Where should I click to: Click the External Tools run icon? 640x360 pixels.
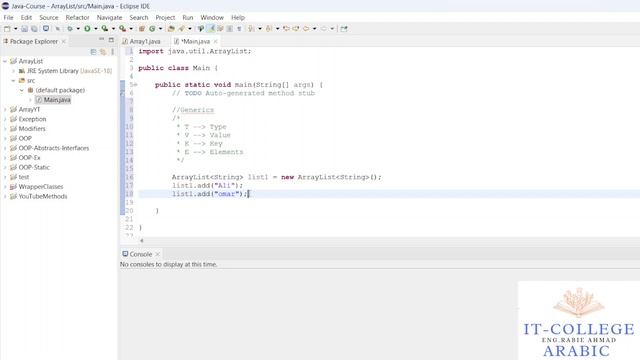(122, 29)
